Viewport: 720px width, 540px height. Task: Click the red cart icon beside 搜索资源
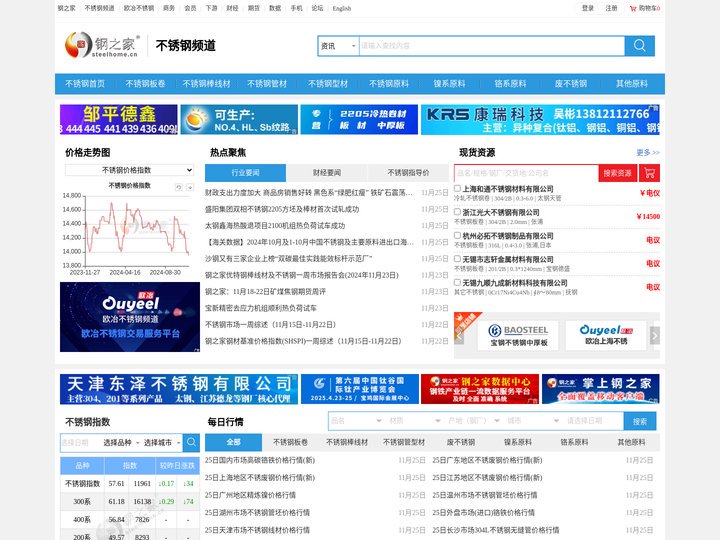[x=650, y=173]
